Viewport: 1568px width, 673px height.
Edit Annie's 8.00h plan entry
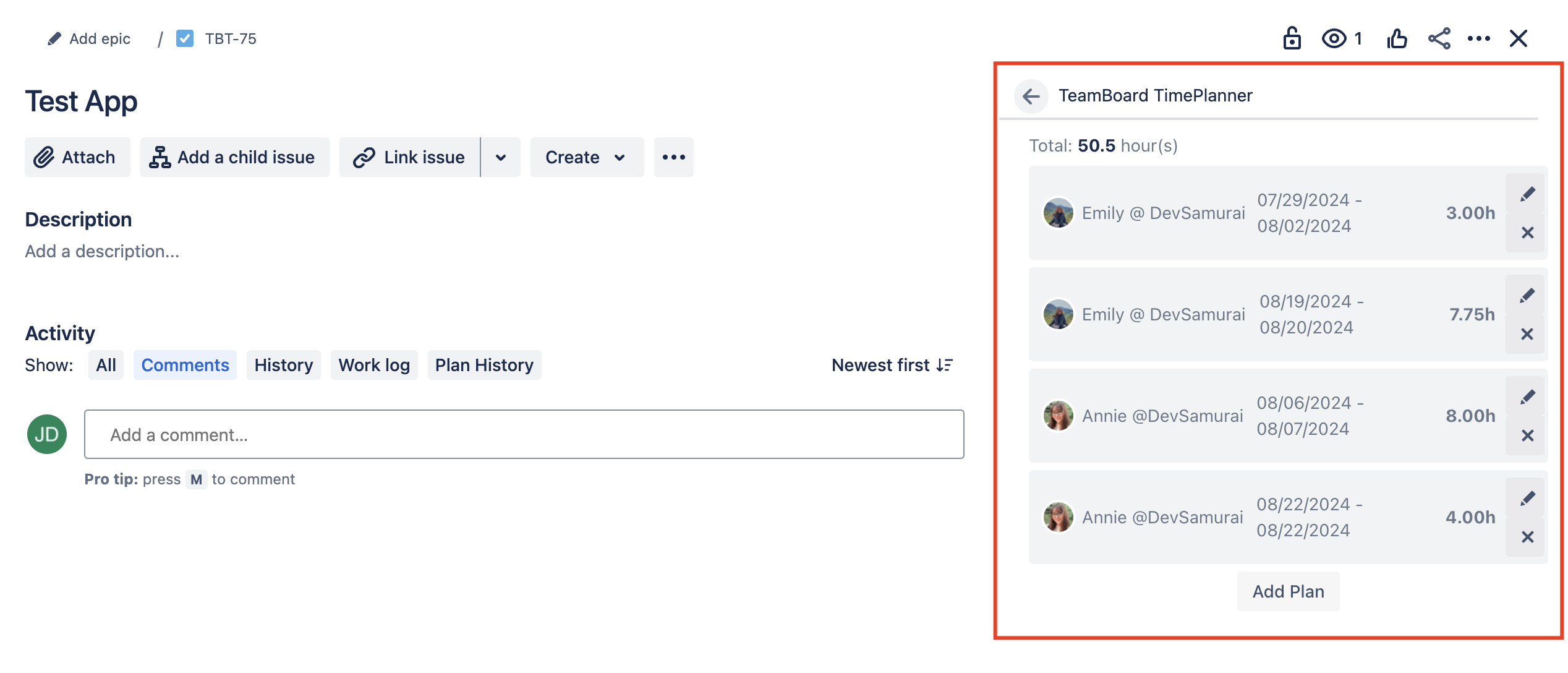tap(1527, 397)
